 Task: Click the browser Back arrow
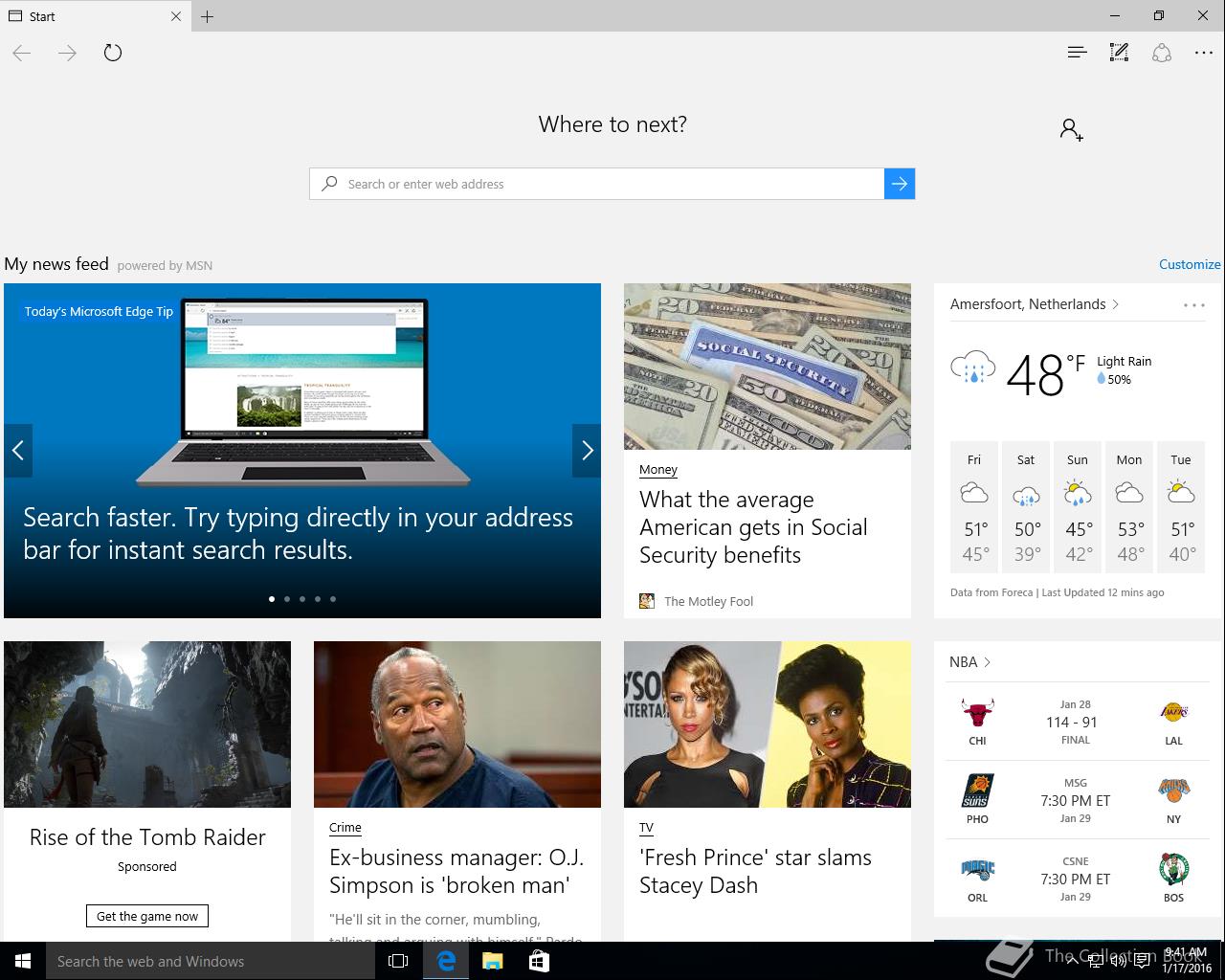point(22,53)
